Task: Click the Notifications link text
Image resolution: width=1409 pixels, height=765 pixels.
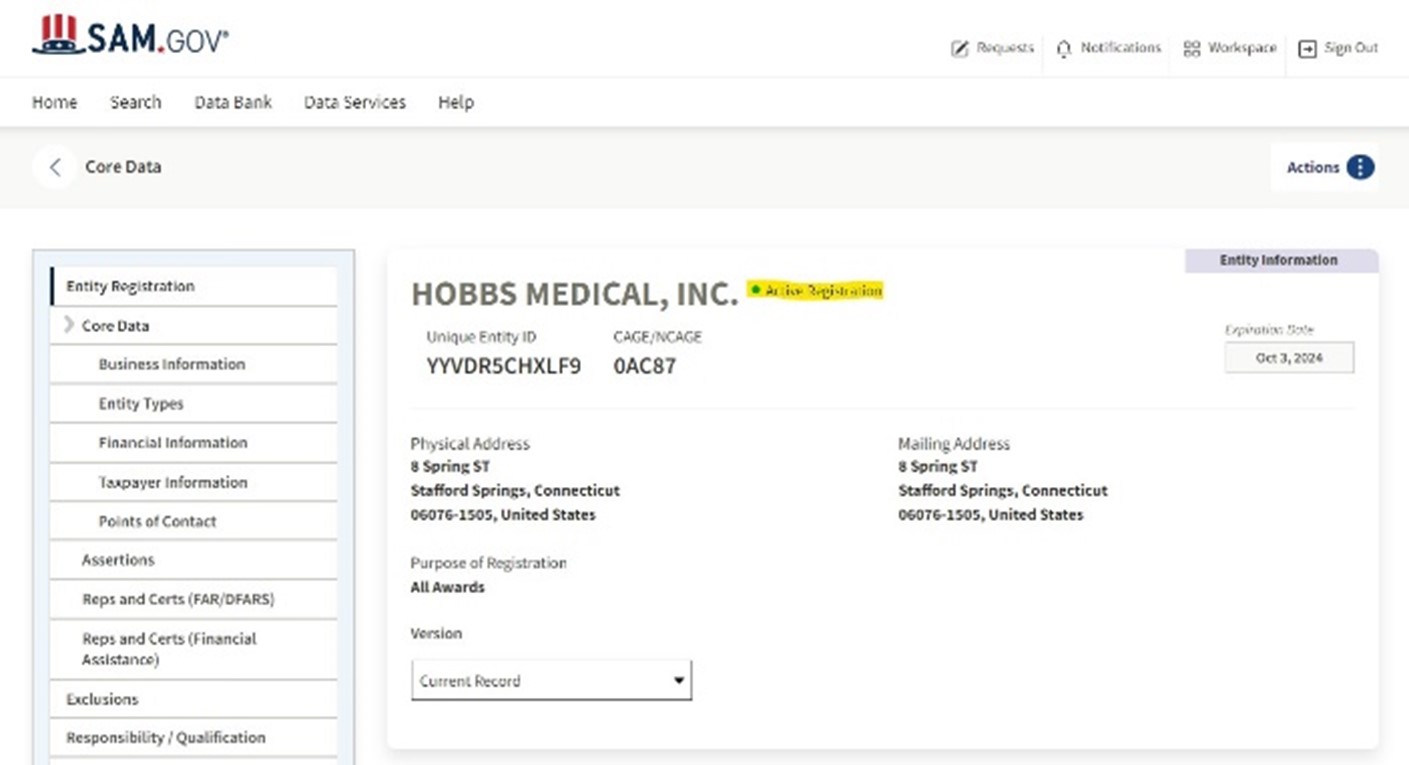Action: (x=1121, y=48)
